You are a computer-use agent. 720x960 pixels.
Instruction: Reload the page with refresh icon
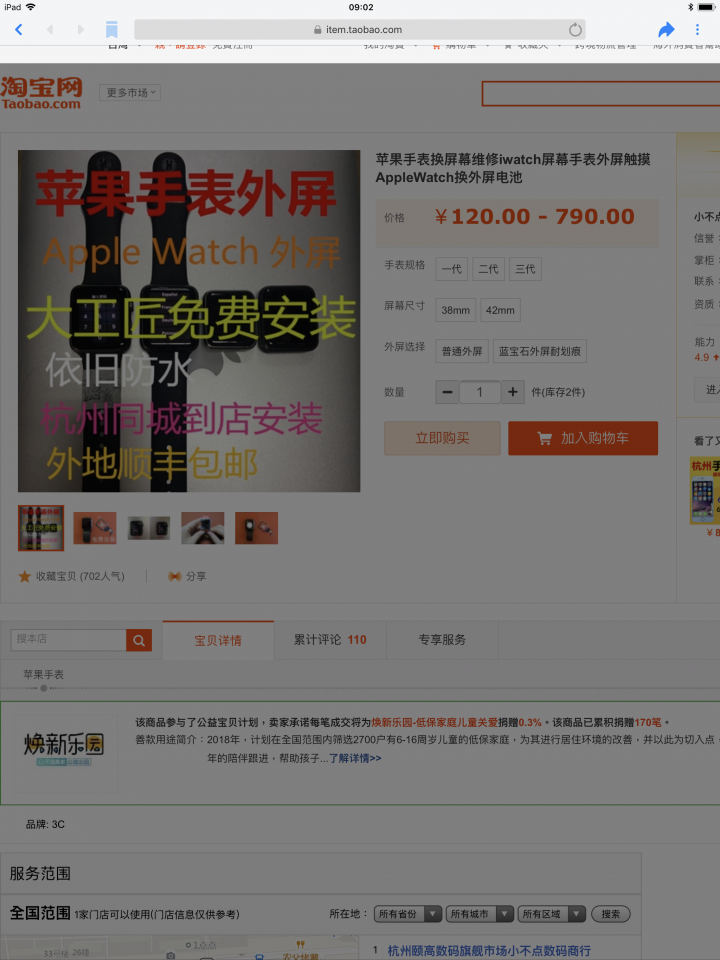575,29
